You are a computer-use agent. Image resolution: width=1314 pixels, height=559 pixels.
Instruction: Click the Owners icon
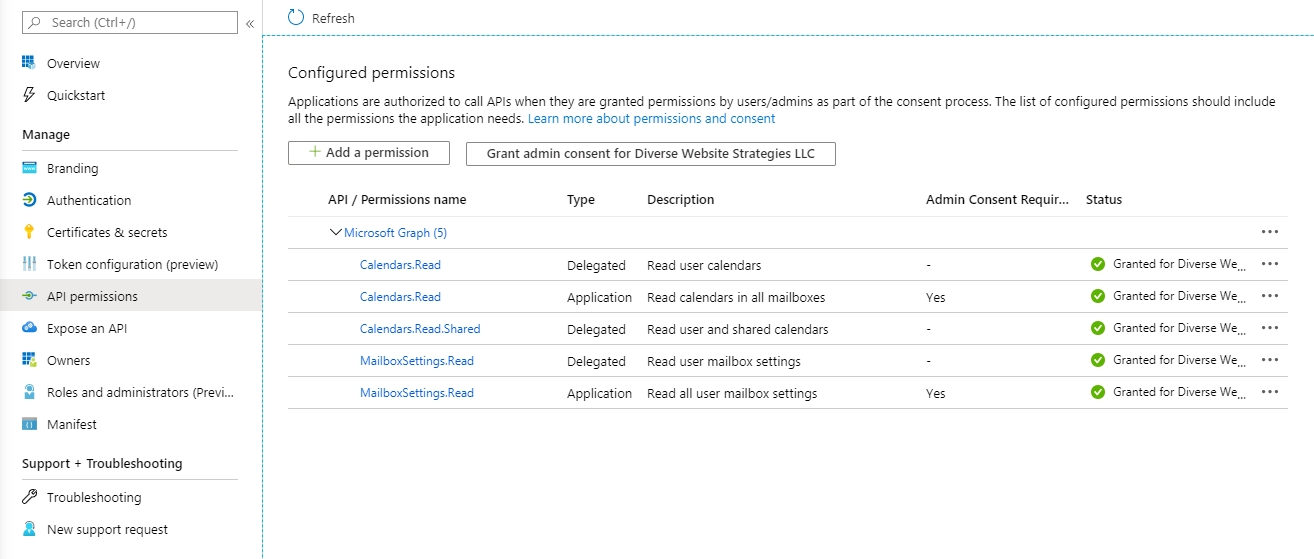click(x=29, y=360)
